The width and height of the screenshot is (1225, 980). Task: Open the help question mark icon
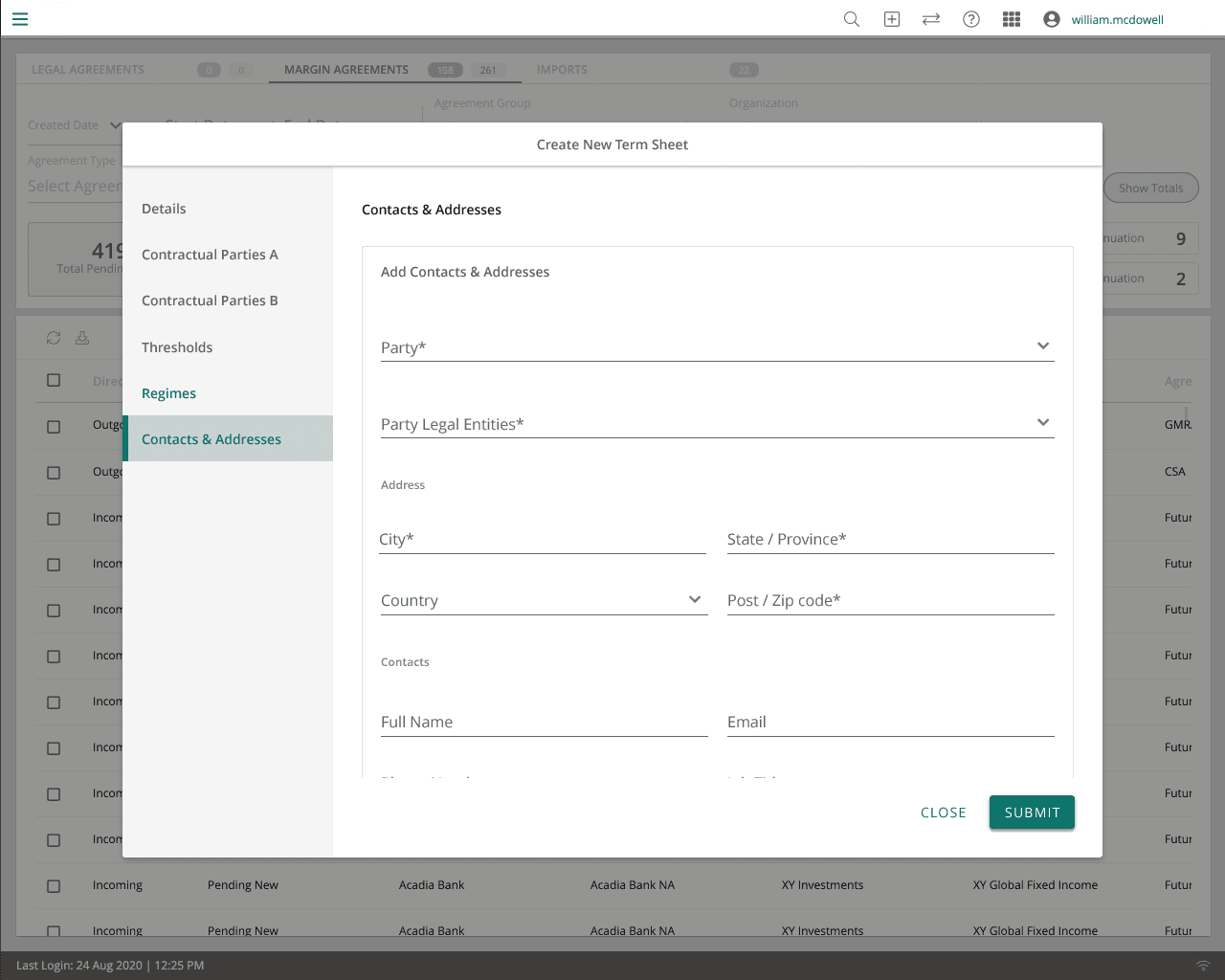click(970, 19)
